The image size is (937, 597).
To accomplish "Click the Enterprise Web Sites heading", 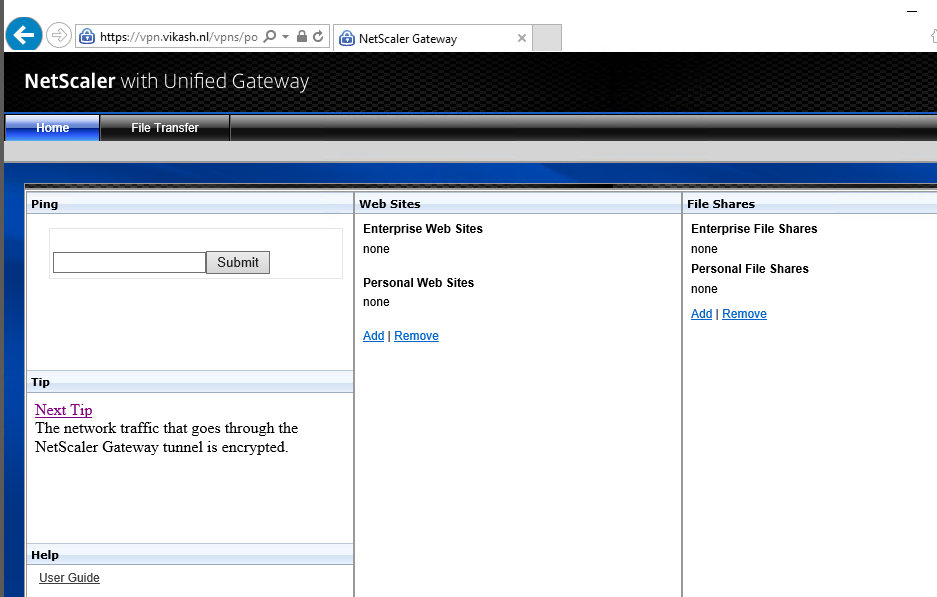I will pyautogui.click(x=423, y=229).
